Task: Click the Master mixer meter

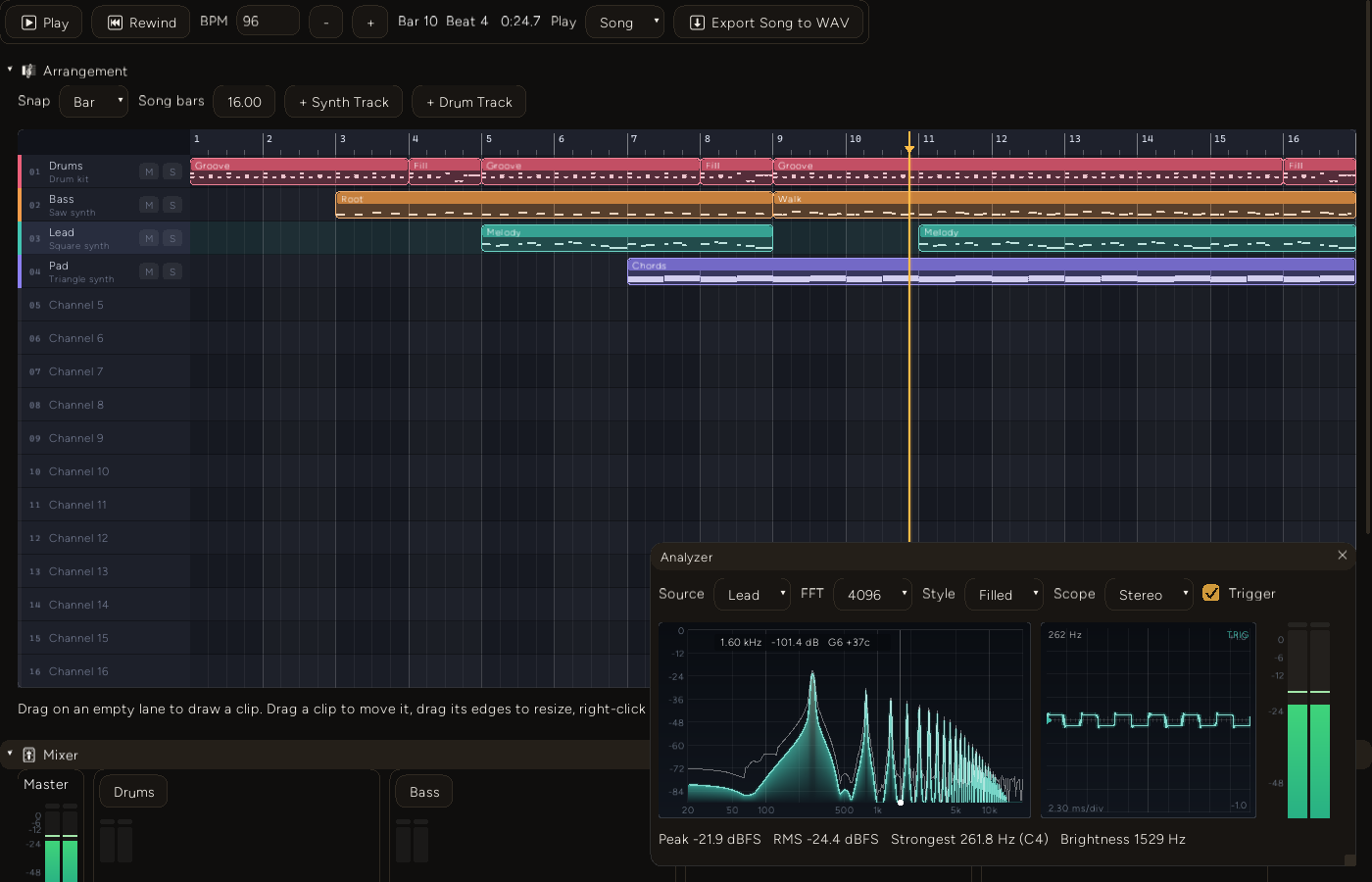Action: (61, 843)
